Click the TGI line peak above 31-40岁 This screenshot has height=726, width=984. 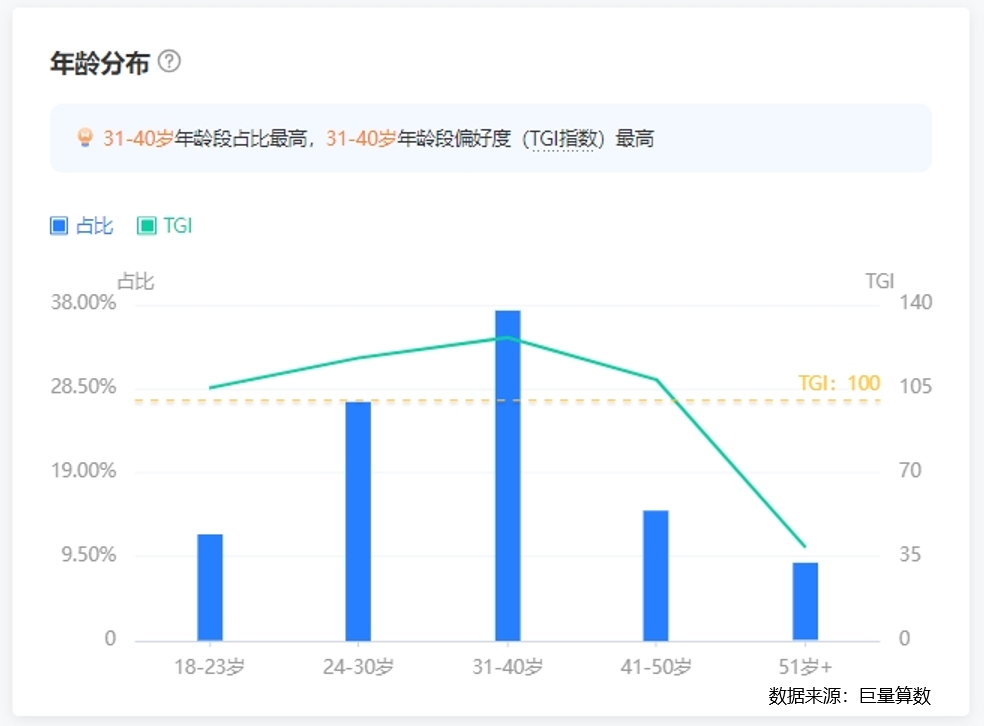(508, 338)
